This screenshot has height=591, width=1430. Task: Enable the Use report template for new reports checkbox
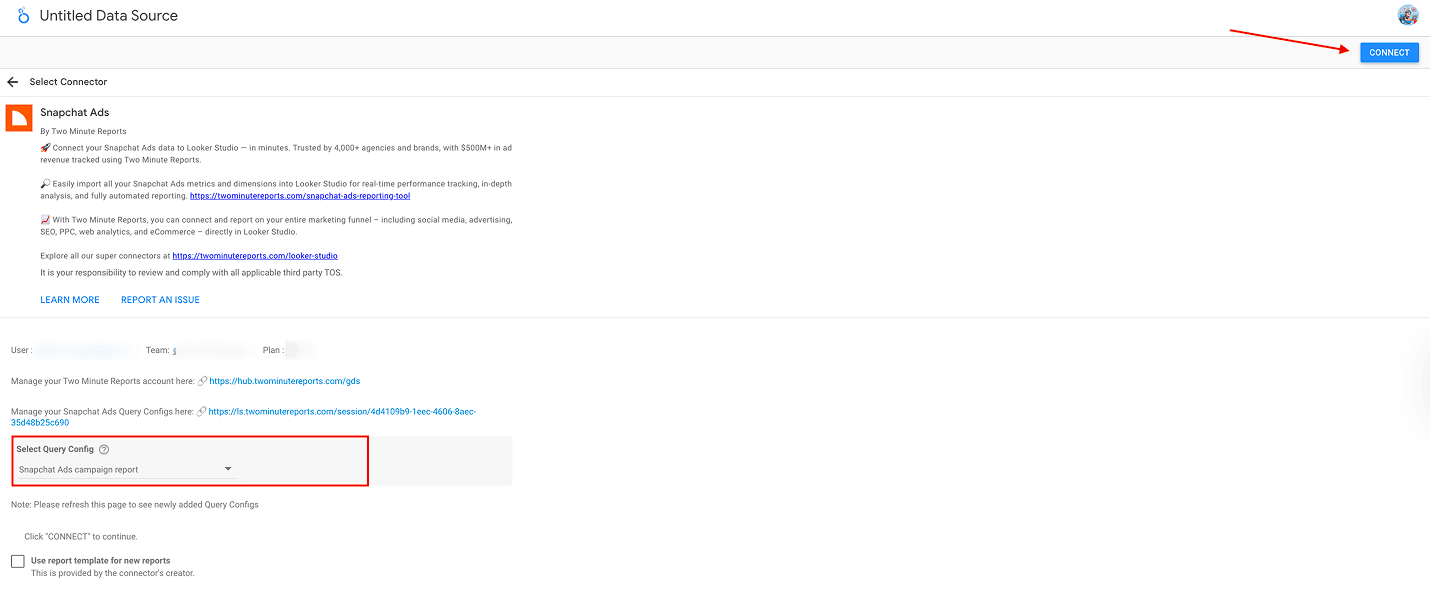coord(17,560)
